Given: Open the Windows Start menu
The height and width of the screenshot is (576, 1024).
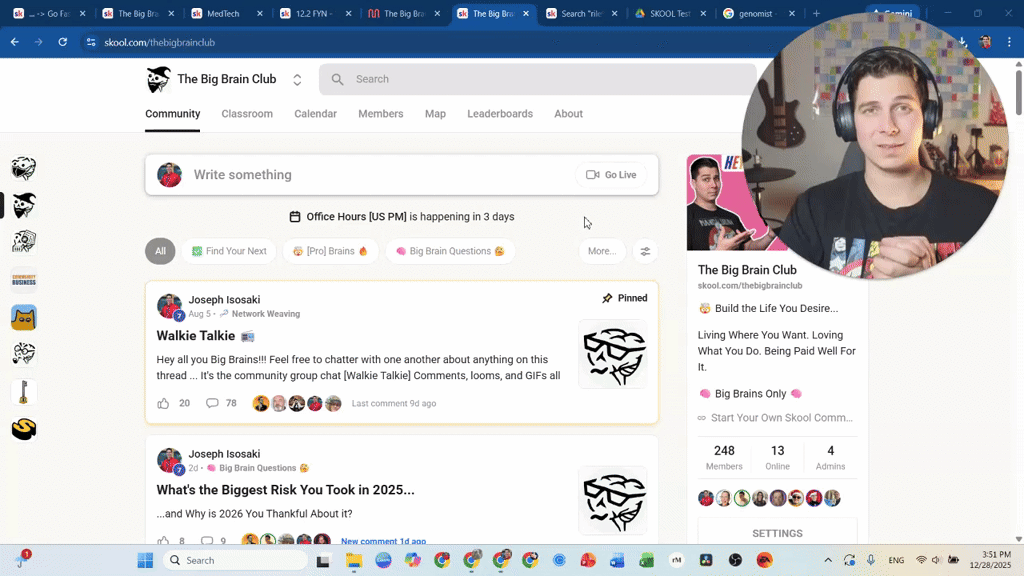Looking at the screenshot, I should coord(145,560).
